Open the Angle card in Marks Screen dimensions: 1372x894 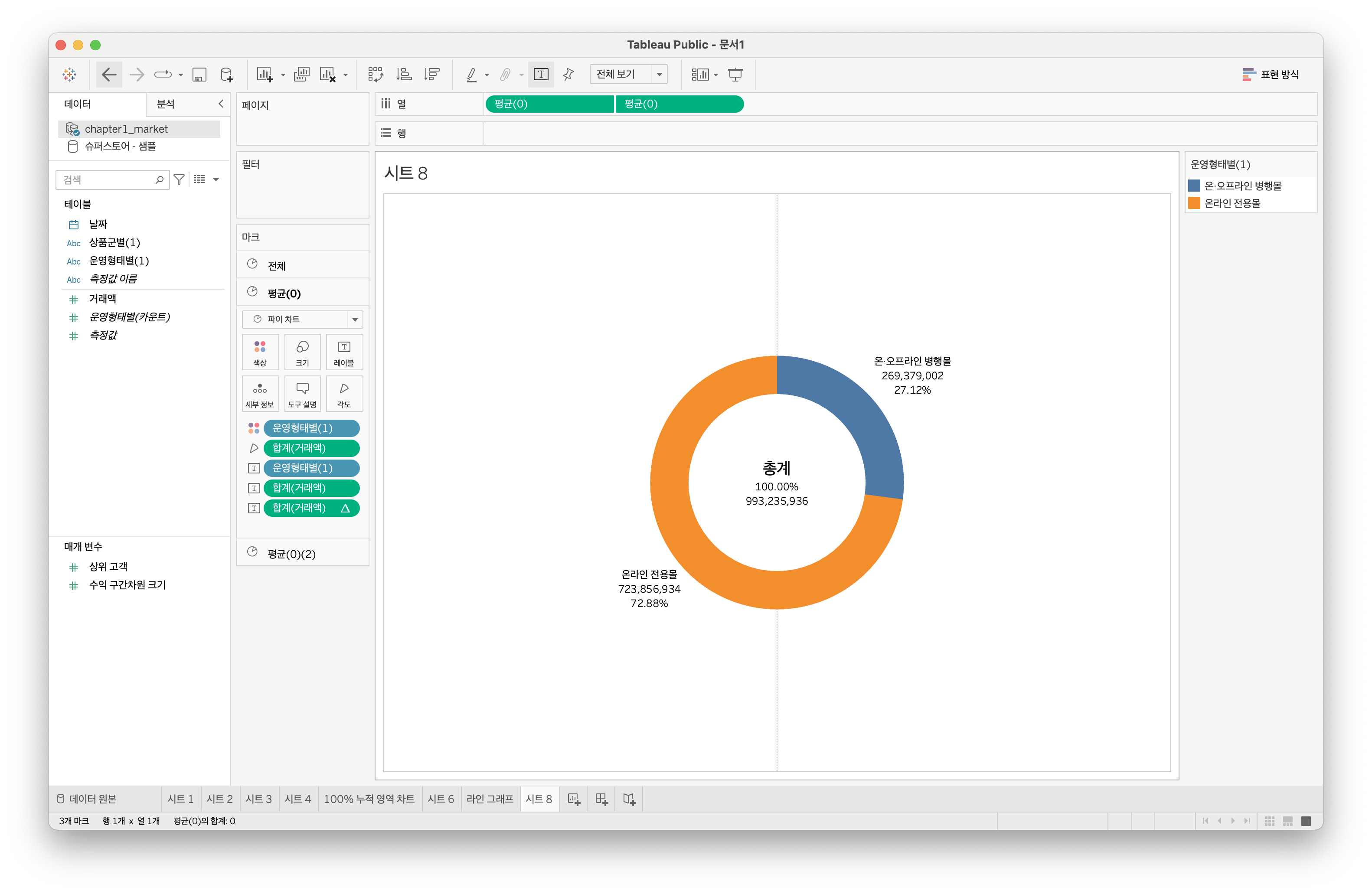(x=344, y=394)
